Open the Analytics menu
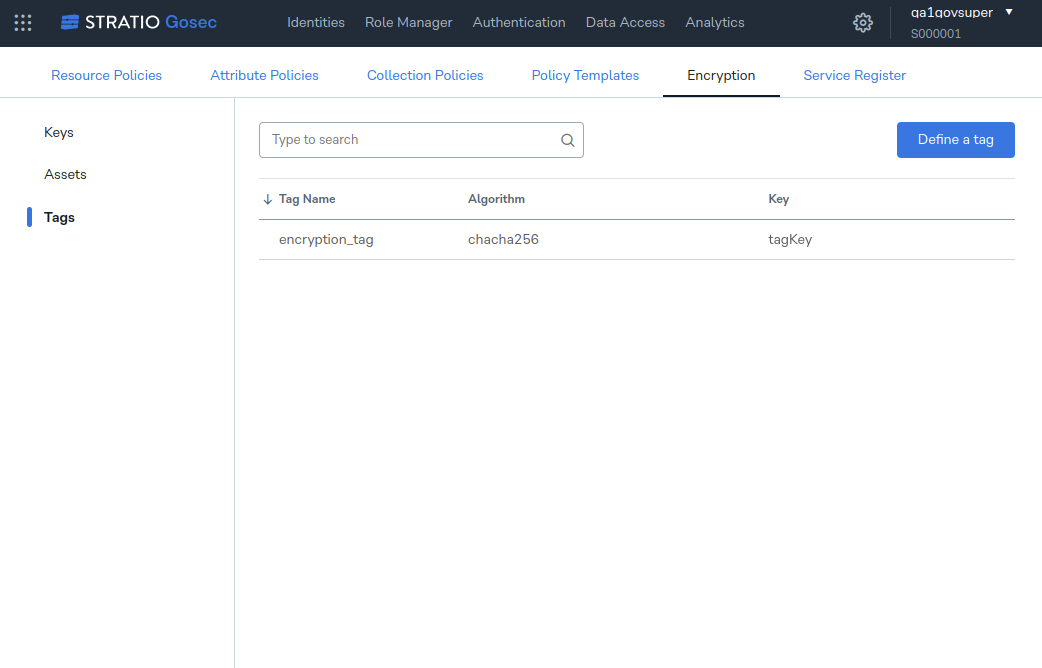 [715, 22]
